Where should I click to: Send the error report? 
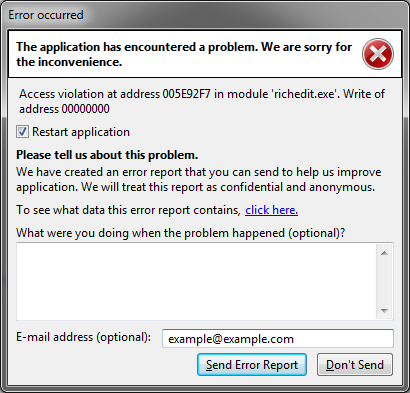(x=252, y=365)
